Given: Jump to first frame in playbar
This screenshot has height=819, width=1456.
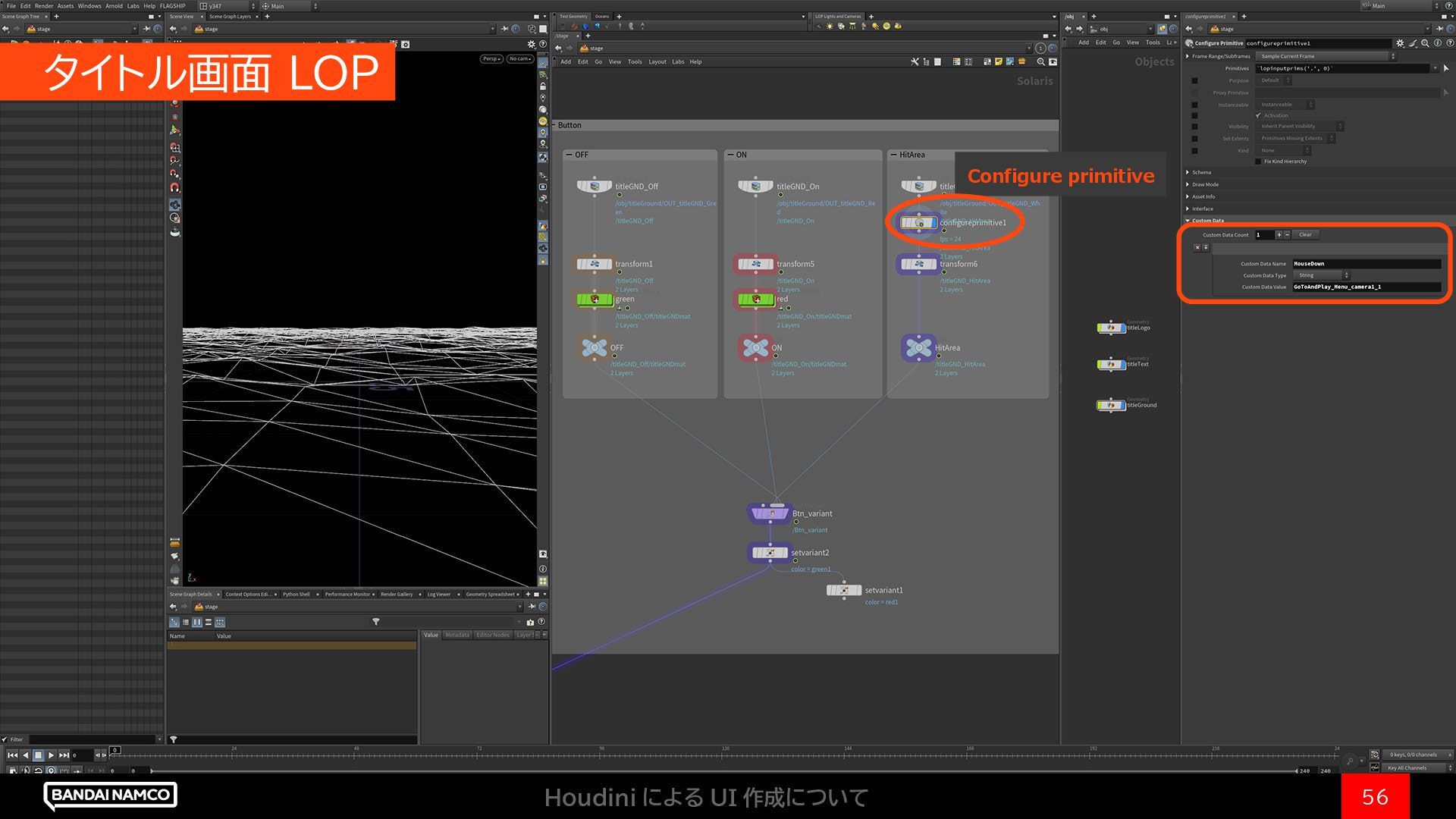Looking at the screenshot, I should [12, 755].
